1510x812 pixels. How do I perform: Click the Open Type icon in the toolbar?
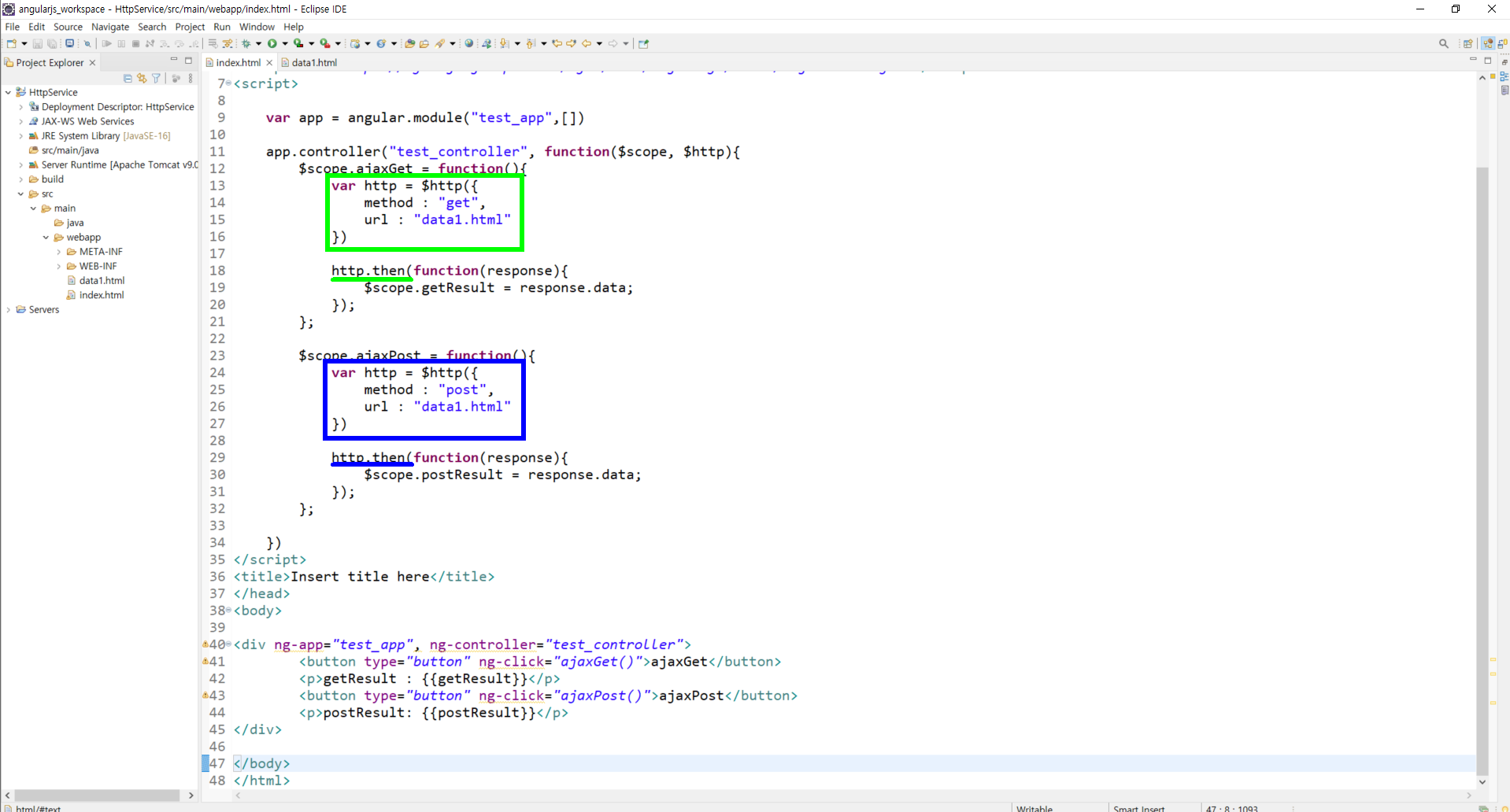point(409,44)
